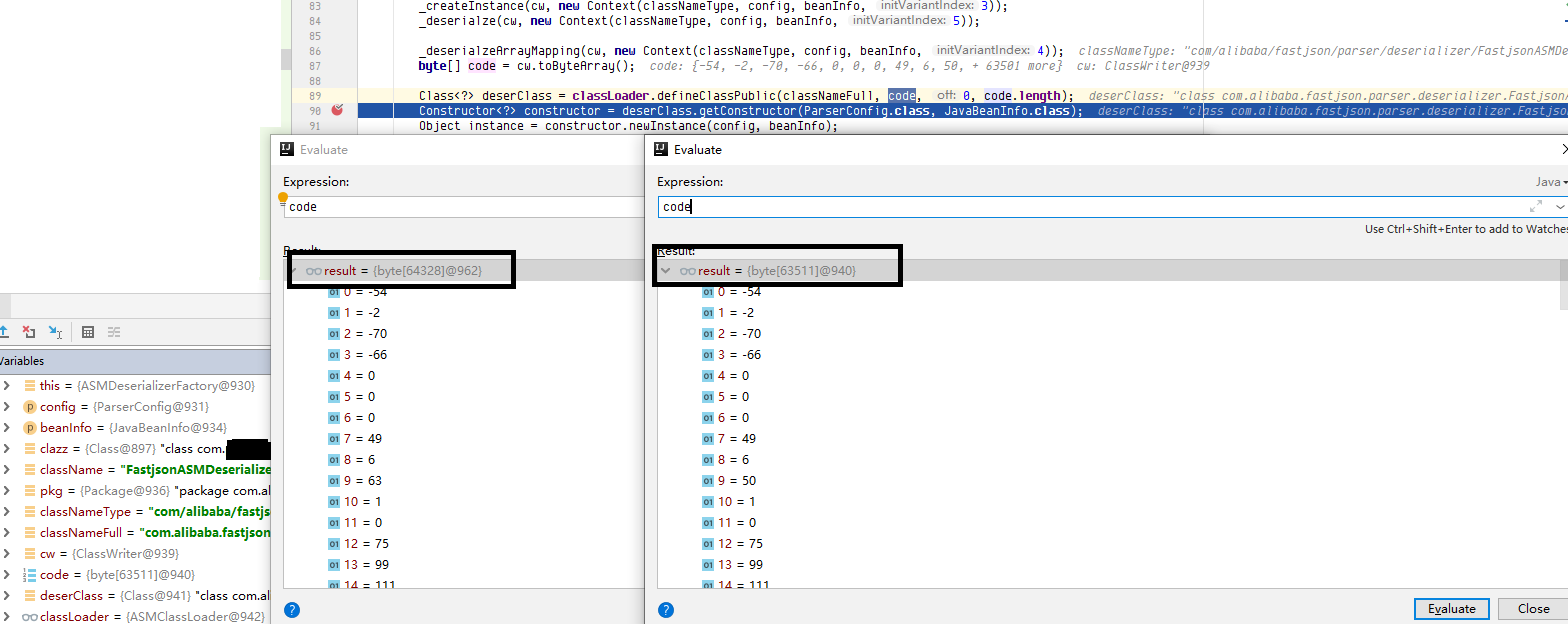1568x624 pixels.
Task: Click the Close button in Evaluate dialog
Action: 1533,609
